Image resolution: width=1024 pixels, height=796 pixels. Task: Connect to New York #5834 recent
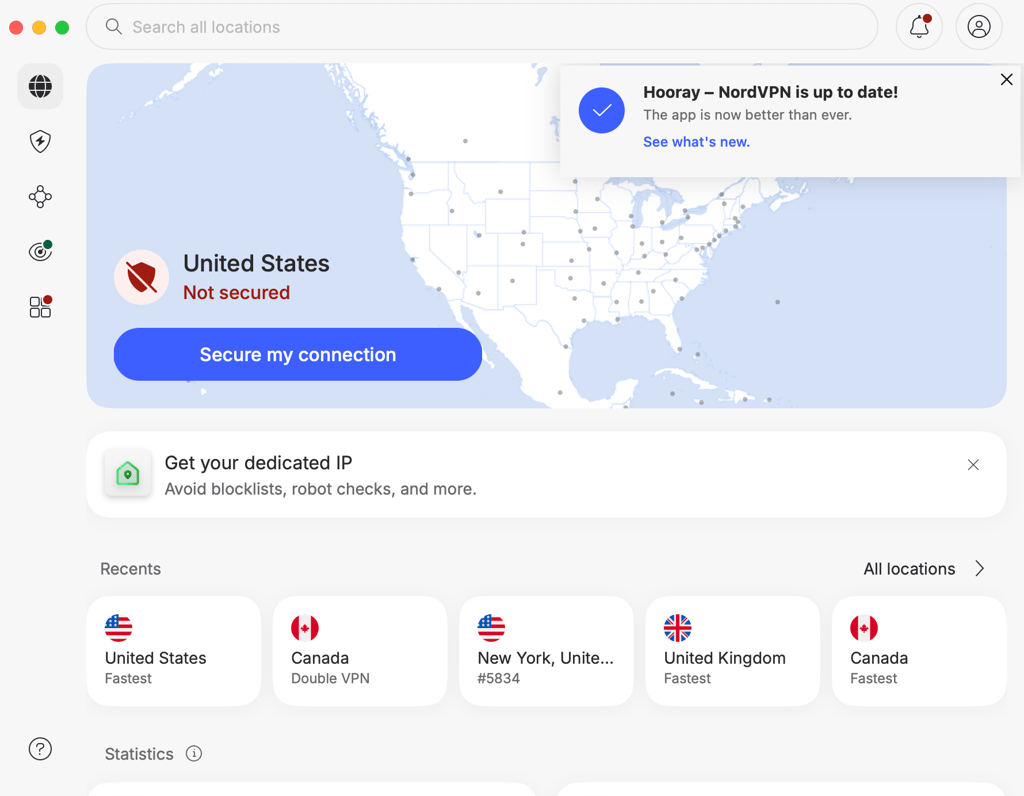coord(547,651)
